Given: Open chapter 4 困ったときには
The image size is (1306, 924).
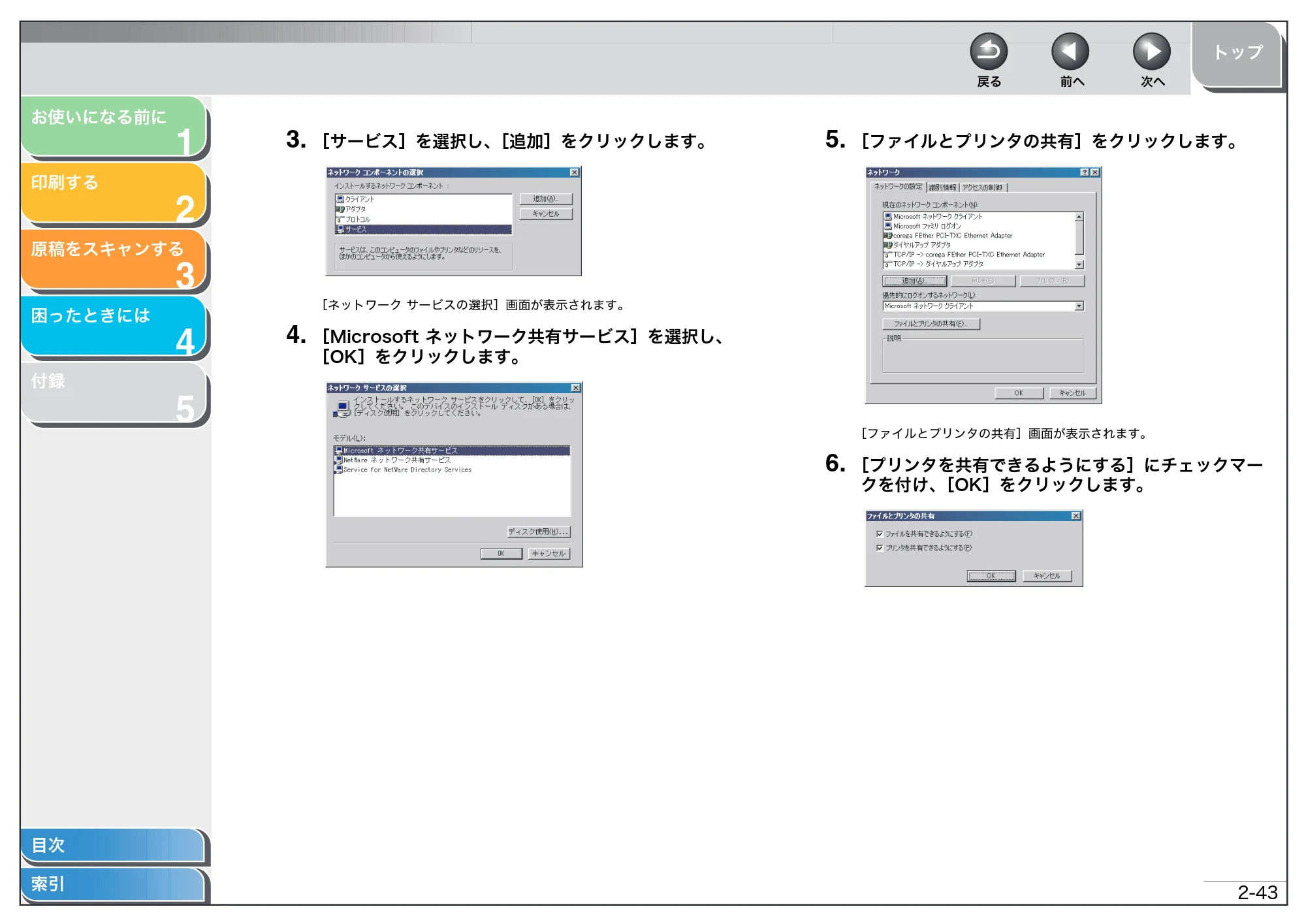Looking at the screenshot, I should pos(114,326).
